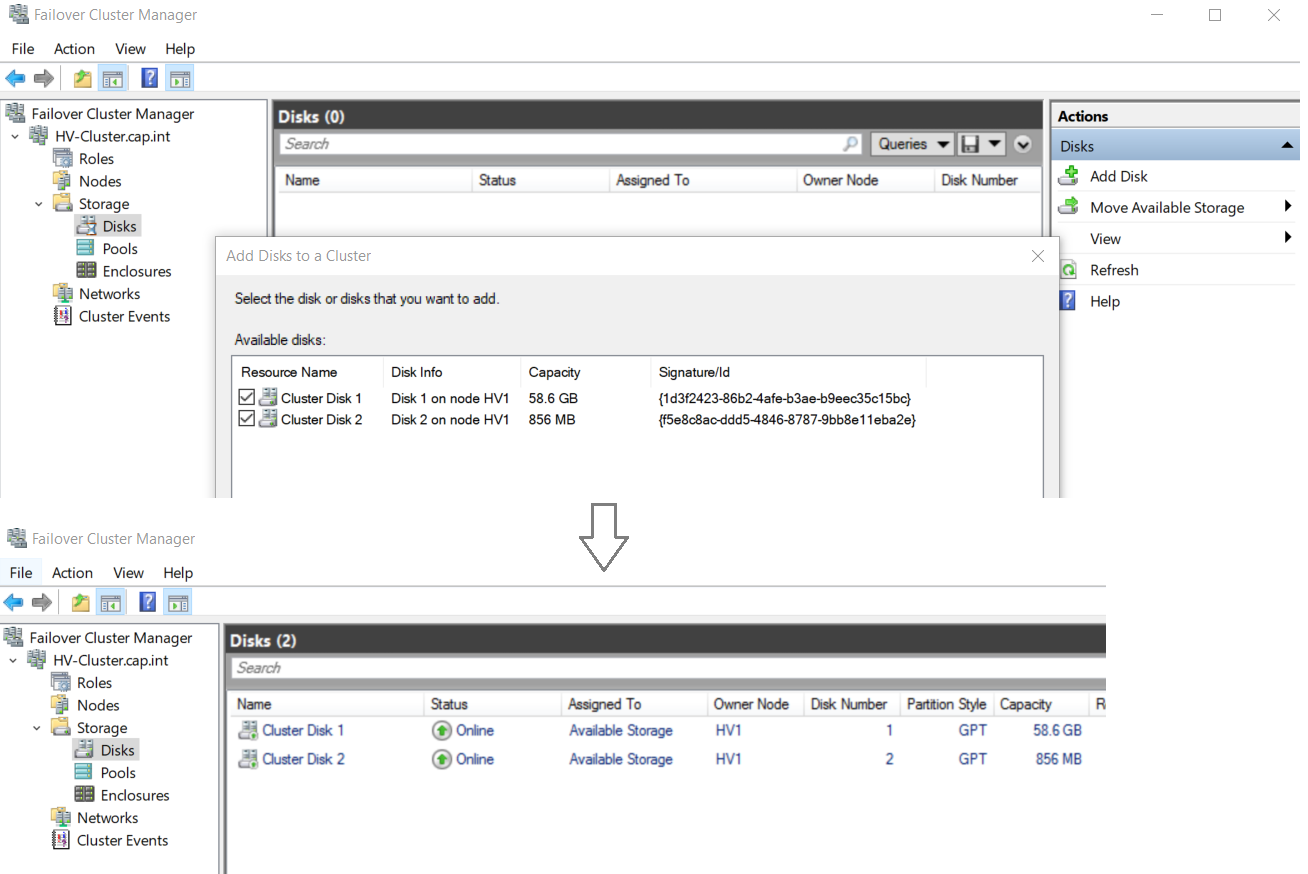This screenshot has width=1308, height=874.
Task: Click Cluster Disk 2 row in Disks (2) list
Action: tap(667, 759)
